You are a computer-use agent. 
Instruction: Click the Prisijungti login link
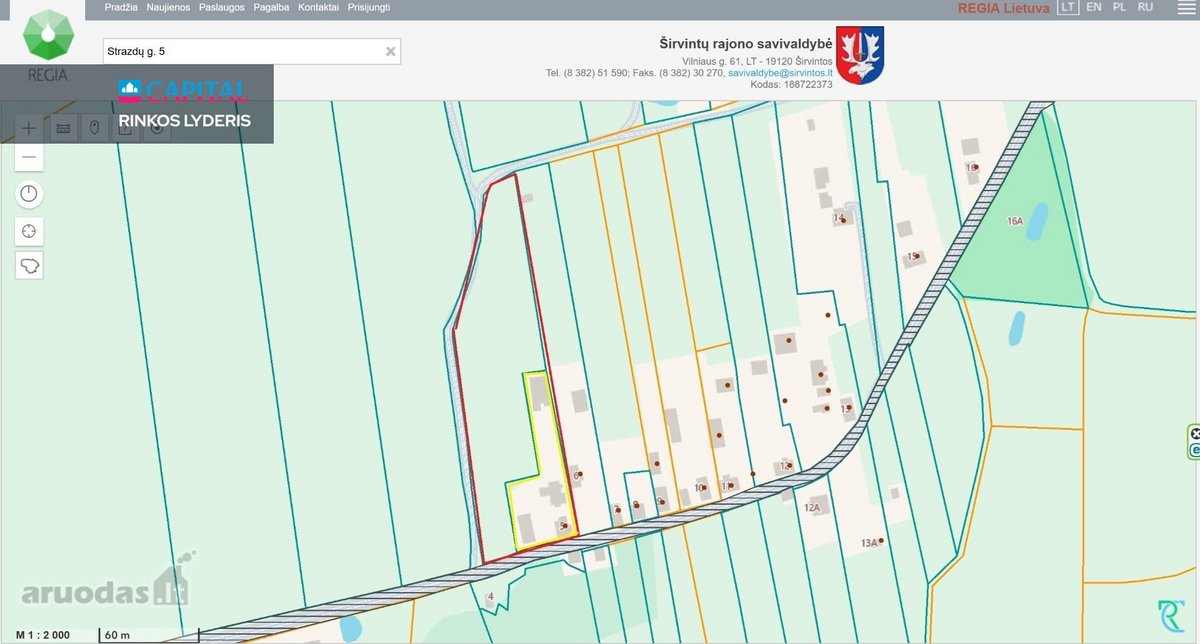[x=369, y=7]
